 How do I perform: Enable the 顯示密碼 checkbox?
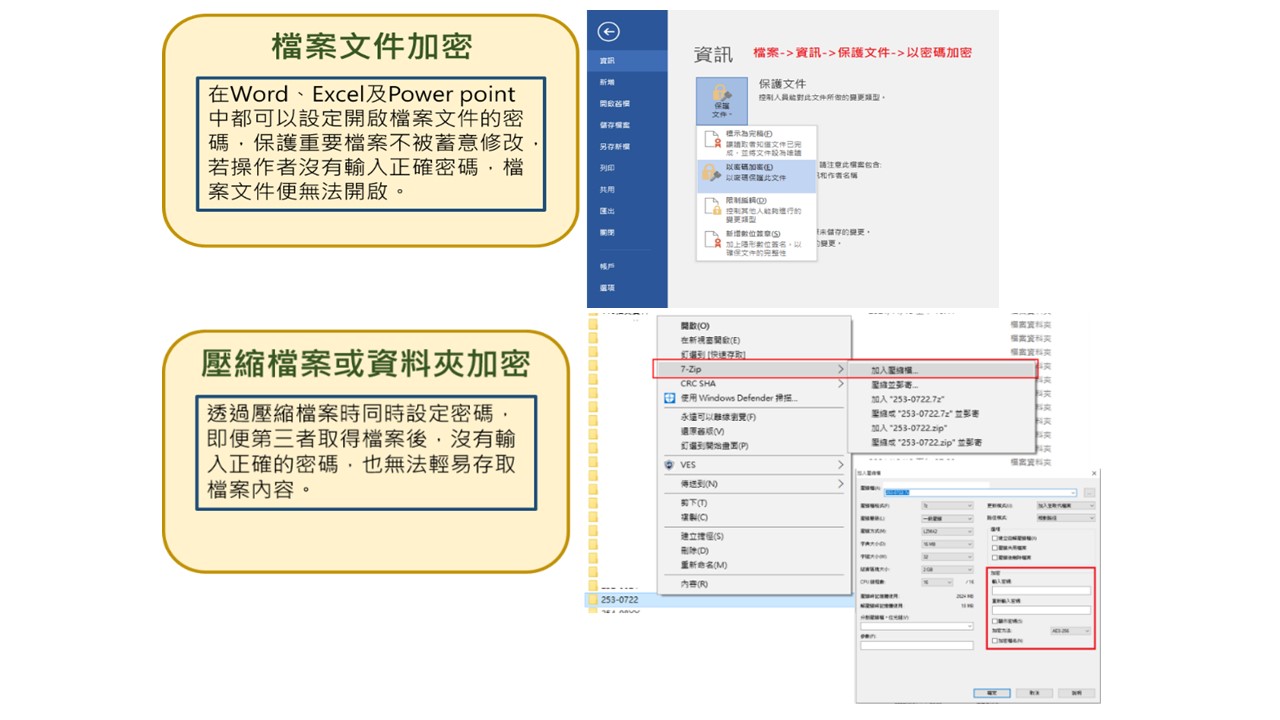(995, 621)
